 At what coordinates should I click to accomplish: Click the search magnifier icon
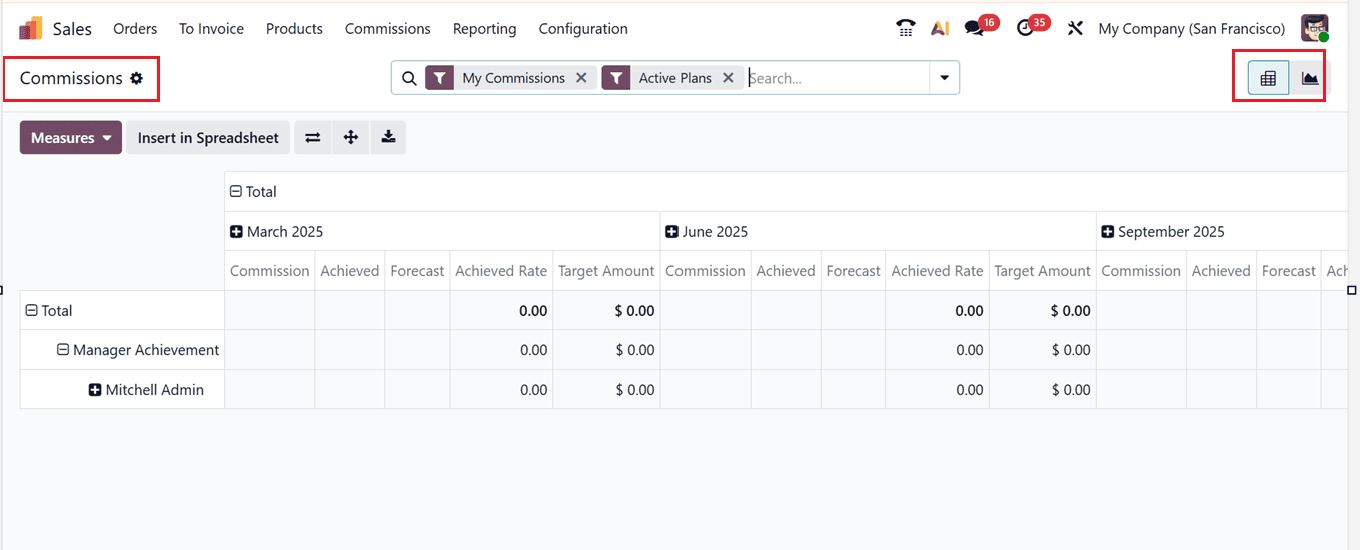point(408,78)
